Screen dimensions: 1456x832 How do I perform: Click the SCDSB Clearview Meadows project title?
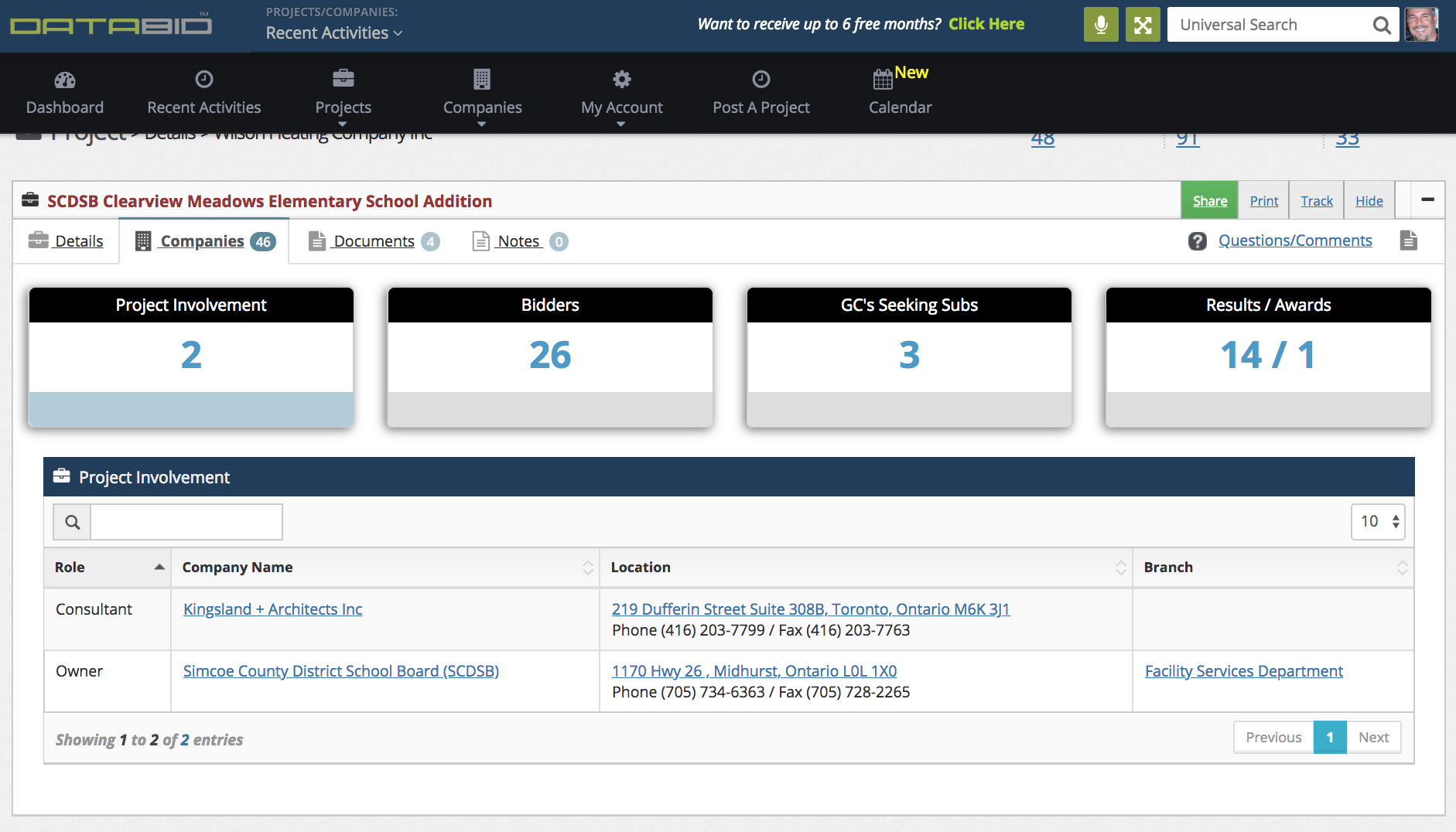click(x=269, y=201)
